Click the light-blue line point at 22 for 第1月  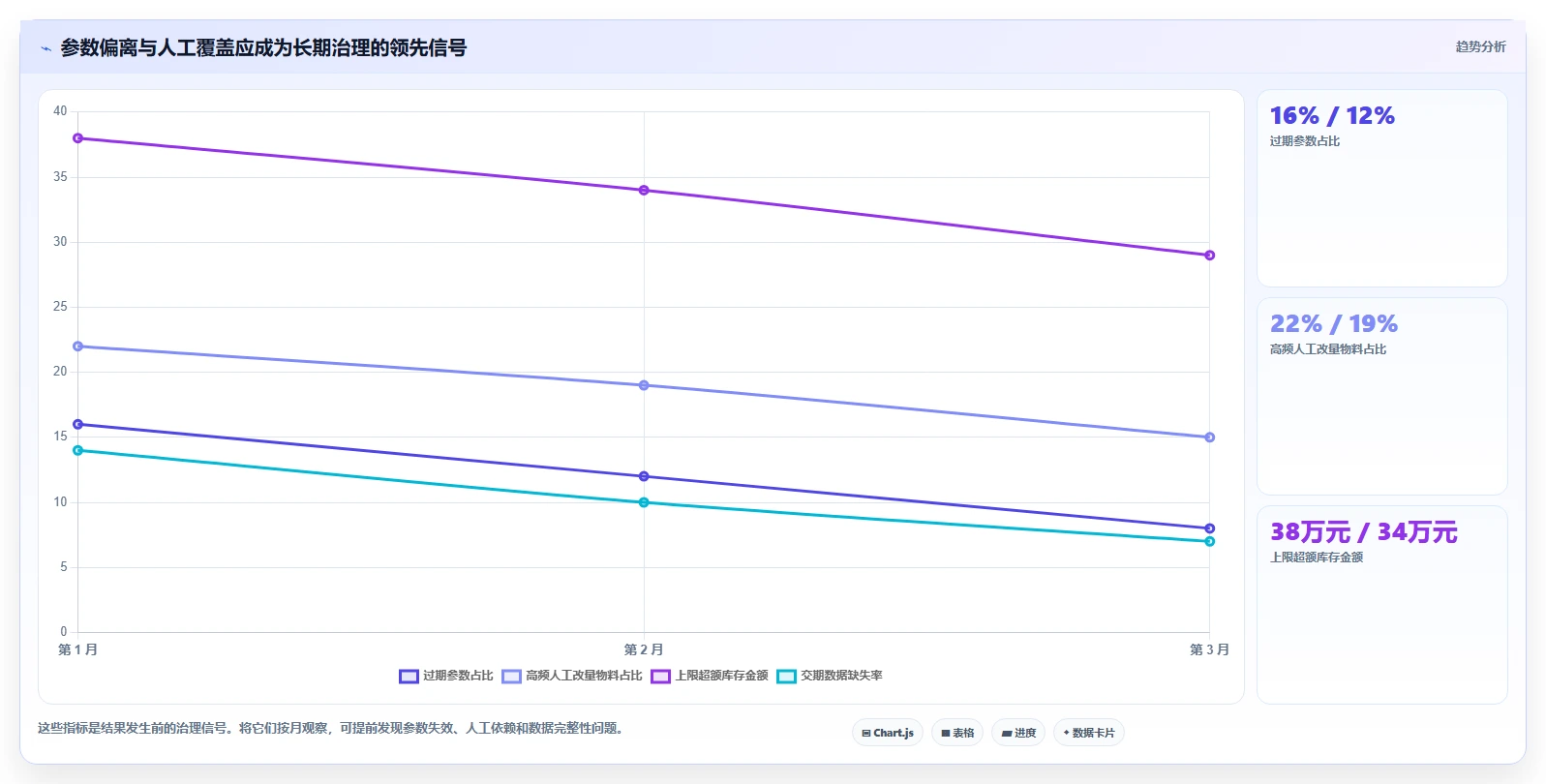pyautogui.click(x=78, y=347)
